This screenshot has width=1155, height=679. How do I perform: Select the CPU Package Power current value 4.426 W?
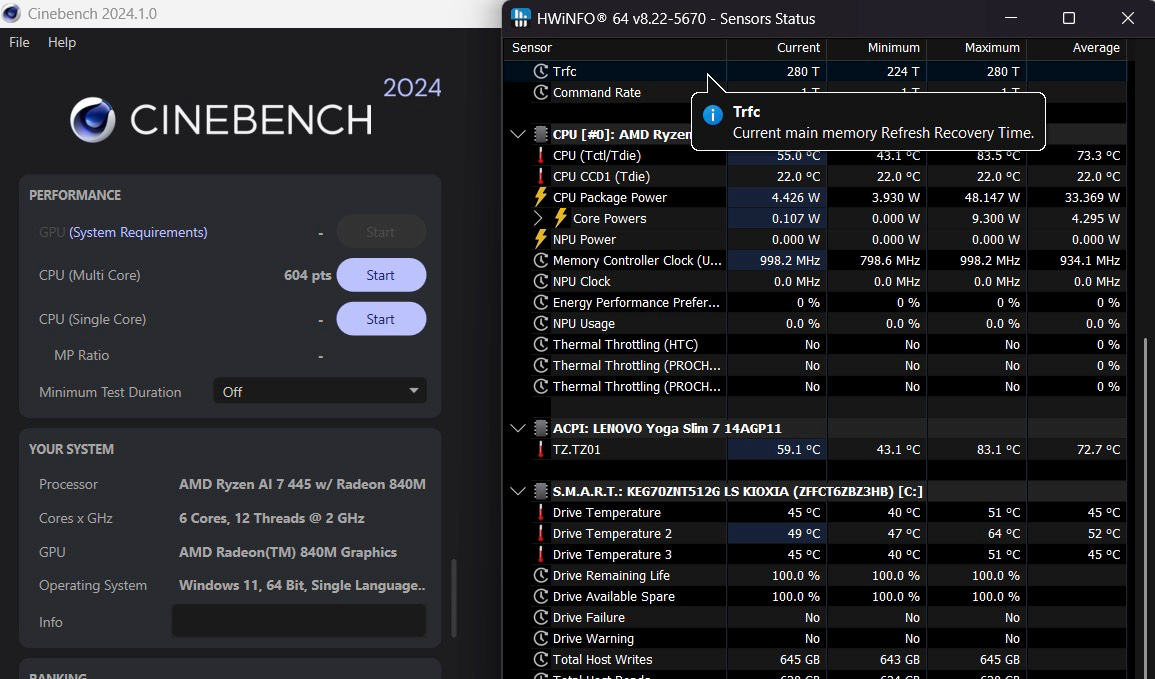click(x=796, y=197)
